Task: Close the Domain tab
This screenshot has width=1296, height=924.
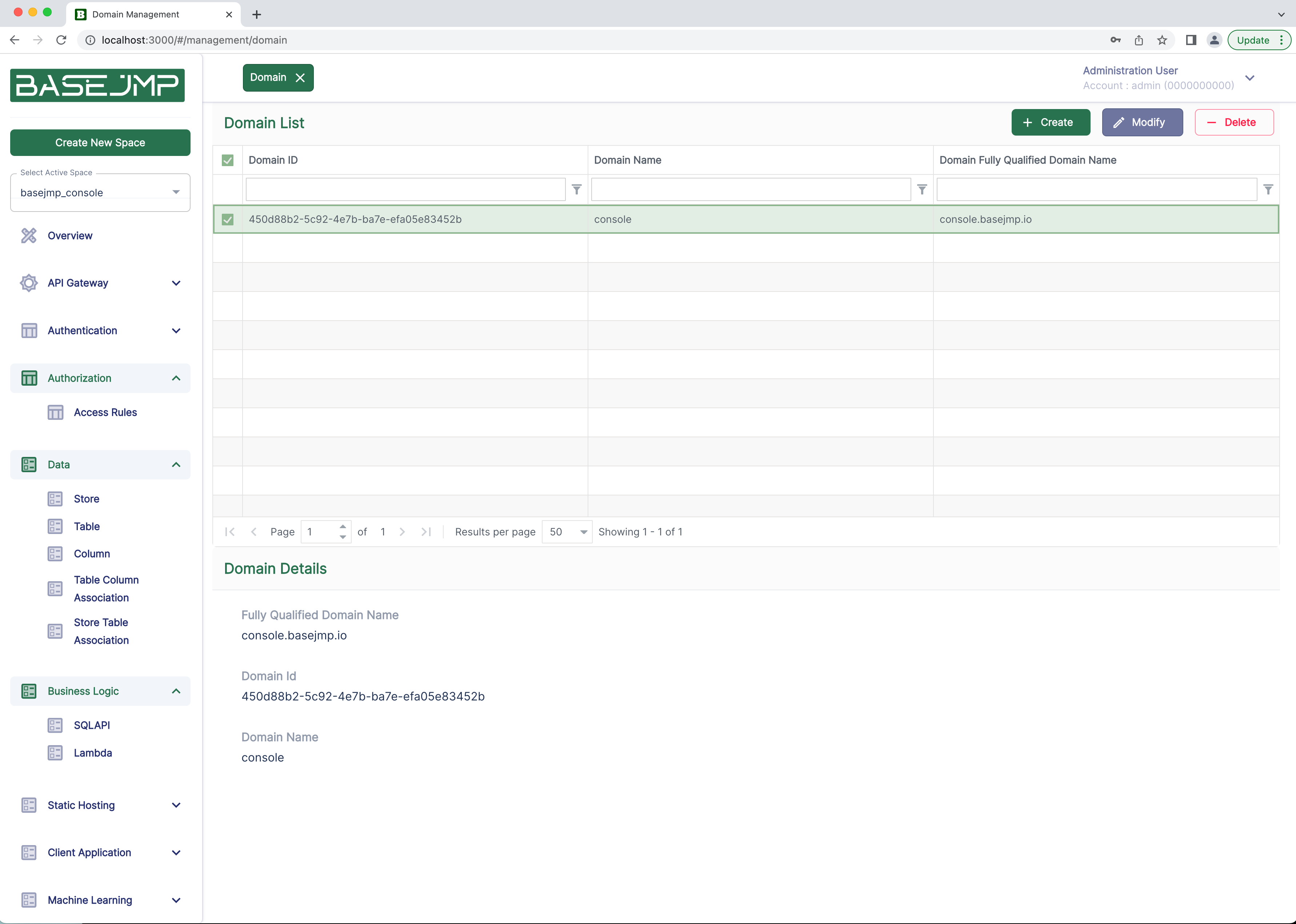Action: [300, 78]
